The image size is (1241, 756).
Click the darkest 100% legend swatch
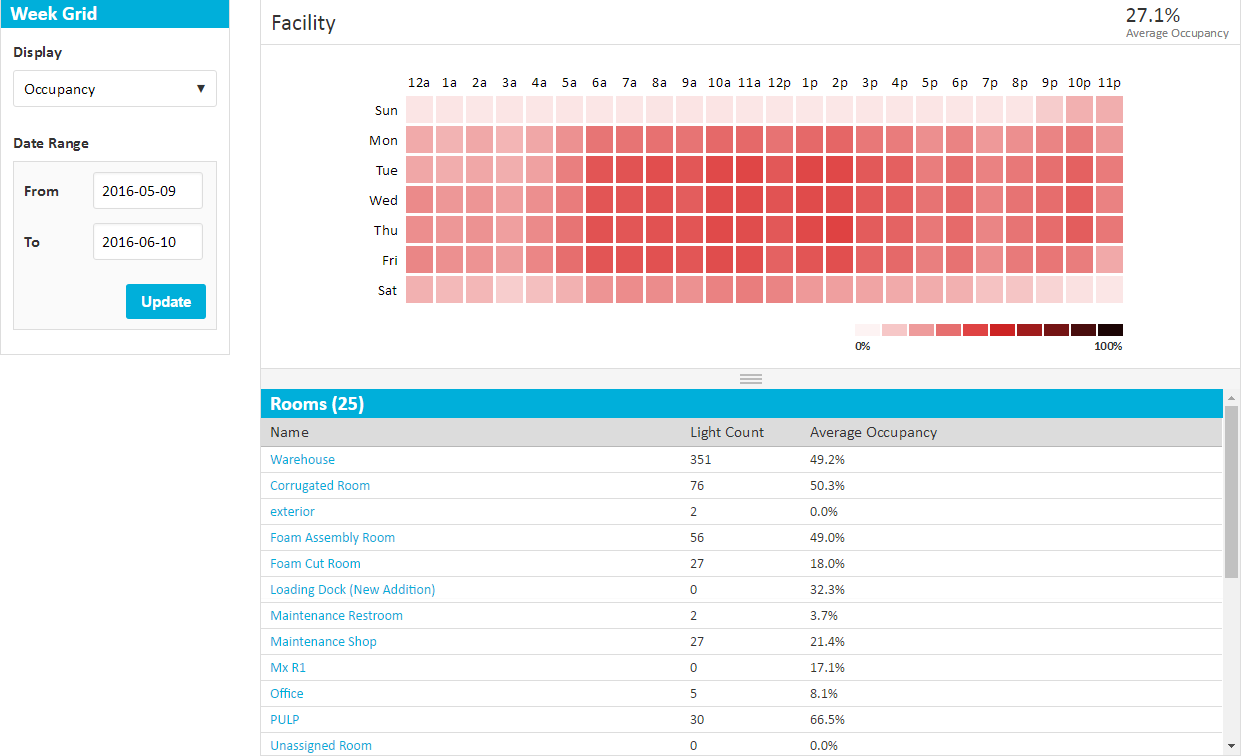pyautogui.click(x=1110, y=330)
